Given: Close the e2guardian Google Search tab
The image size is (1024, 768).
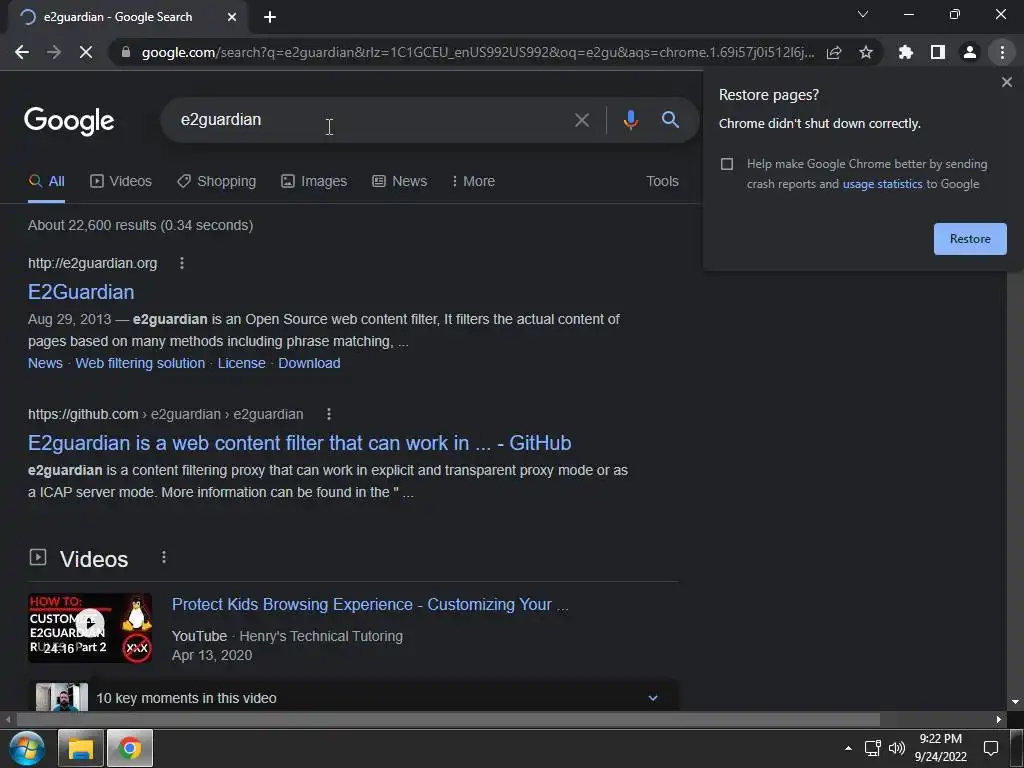Looking at the screenshot, I should click(x=232, y=17).
